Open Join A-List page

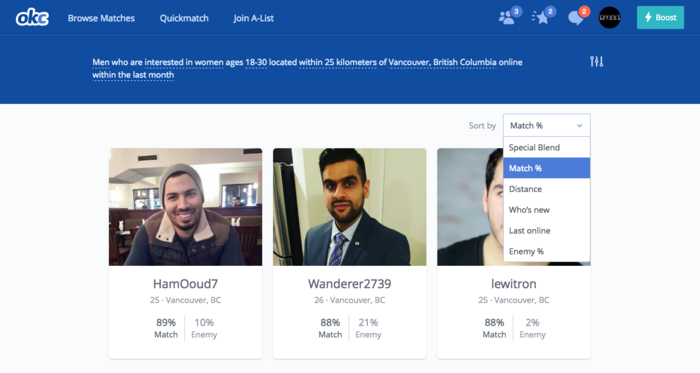click(x=253, y=18)
